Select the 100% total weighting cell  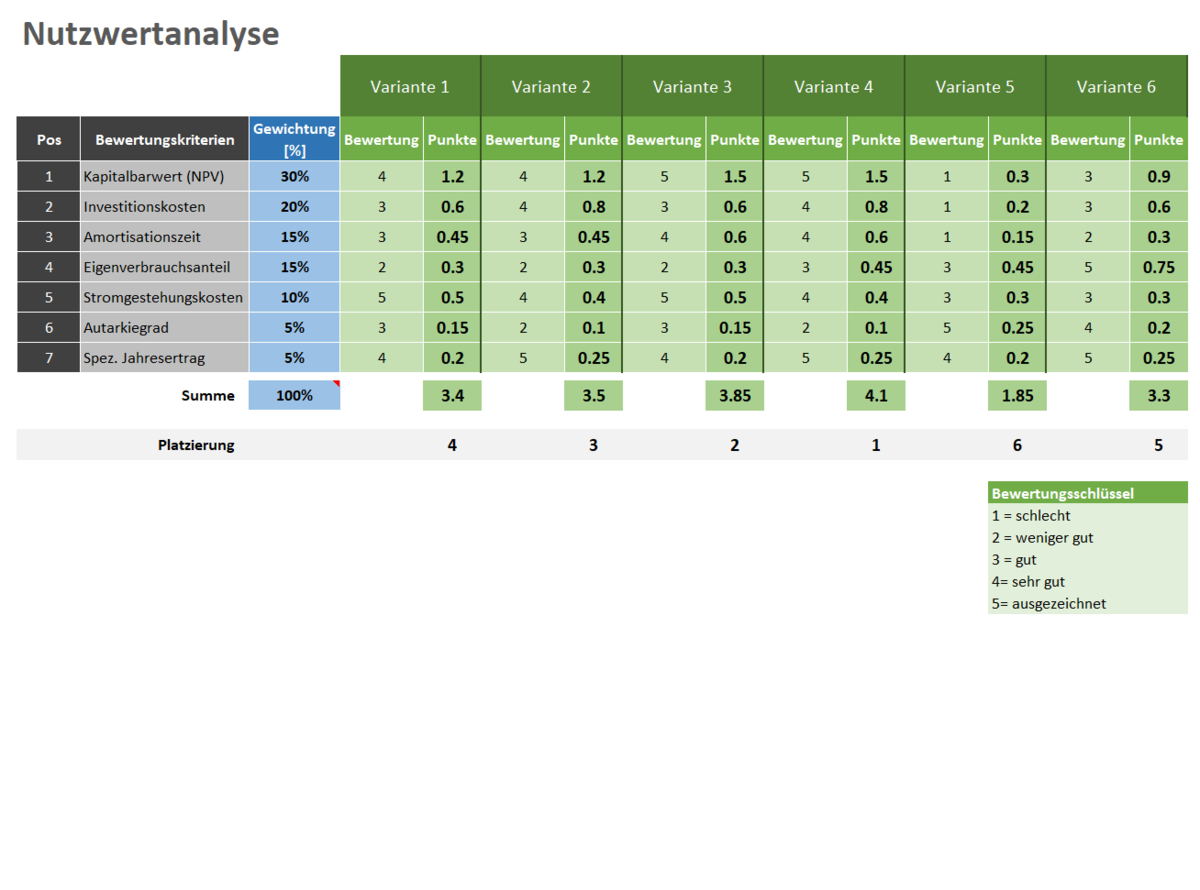294,395
